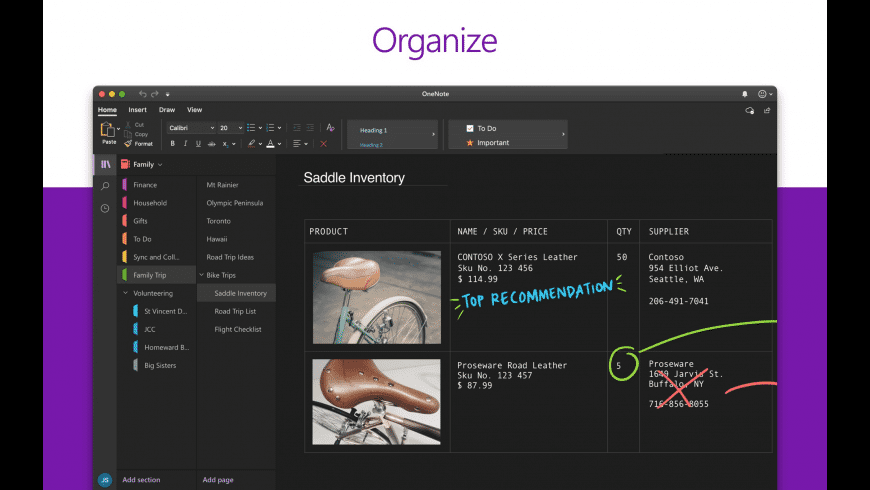Select the brown road saddle photo
The height and width of the screenshot is (490, 870).
click(x=376, y=402)
